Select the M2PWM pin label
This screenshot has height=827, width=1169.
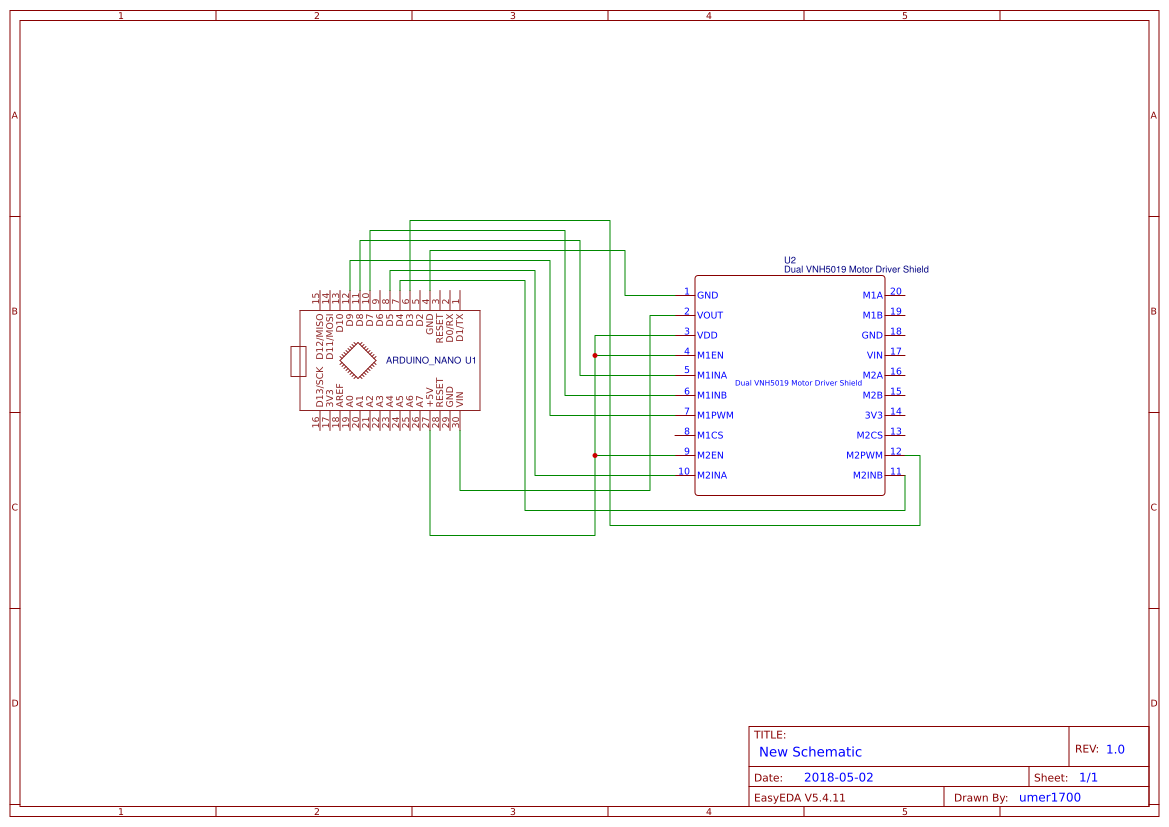[864, 456]
